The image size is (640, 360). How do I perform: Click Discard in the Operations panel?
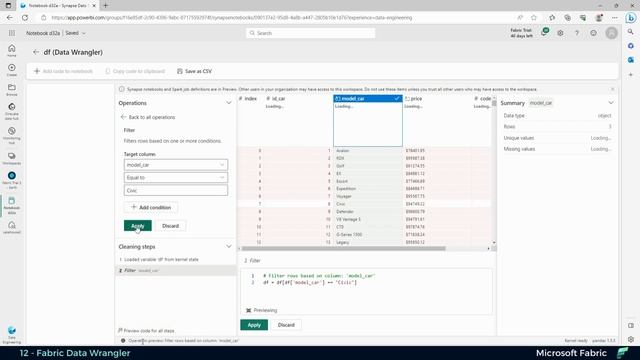pyautogui.click(x=170, y=226)
